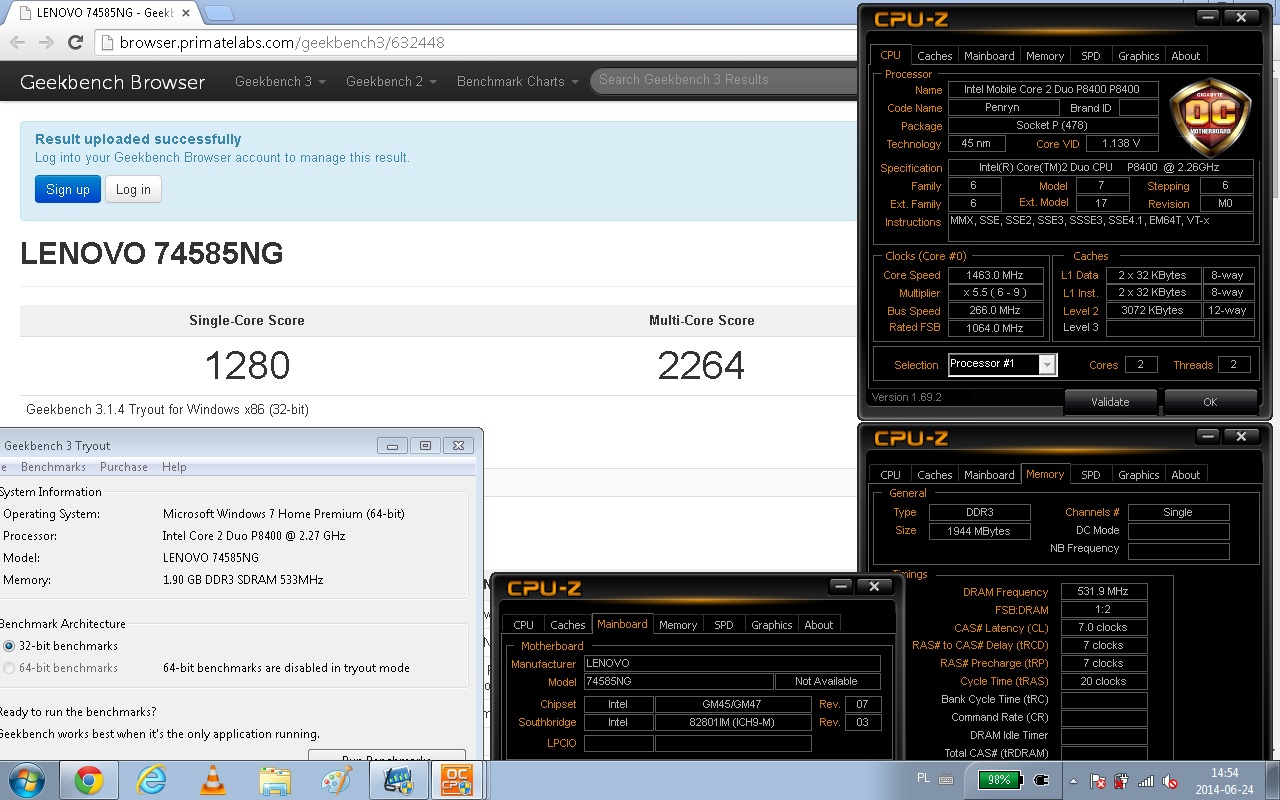Click the 82801IM (ICH9-M) southbridge field
This screenshot has width=1280, height=800.
coord(733,722)
